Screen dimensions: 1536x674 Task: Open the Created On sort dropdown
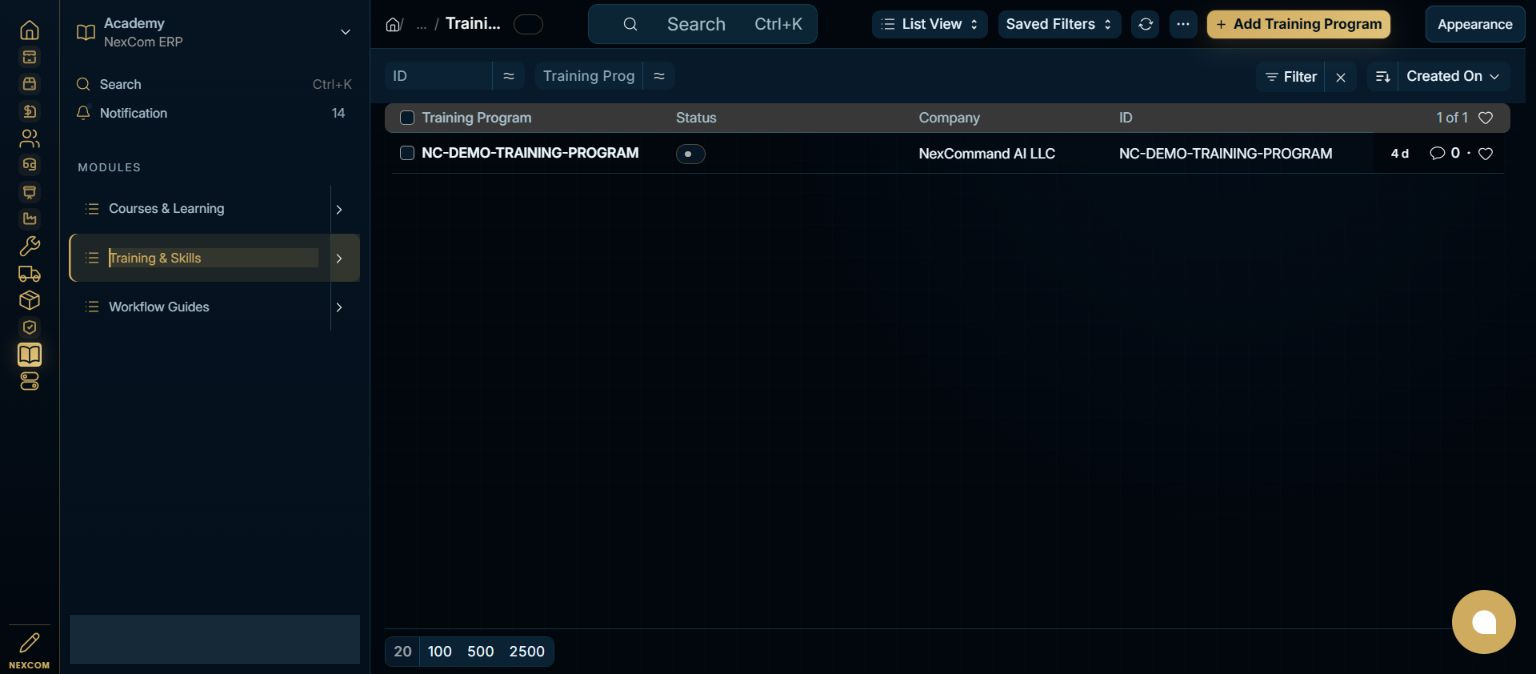point(1453,76)
